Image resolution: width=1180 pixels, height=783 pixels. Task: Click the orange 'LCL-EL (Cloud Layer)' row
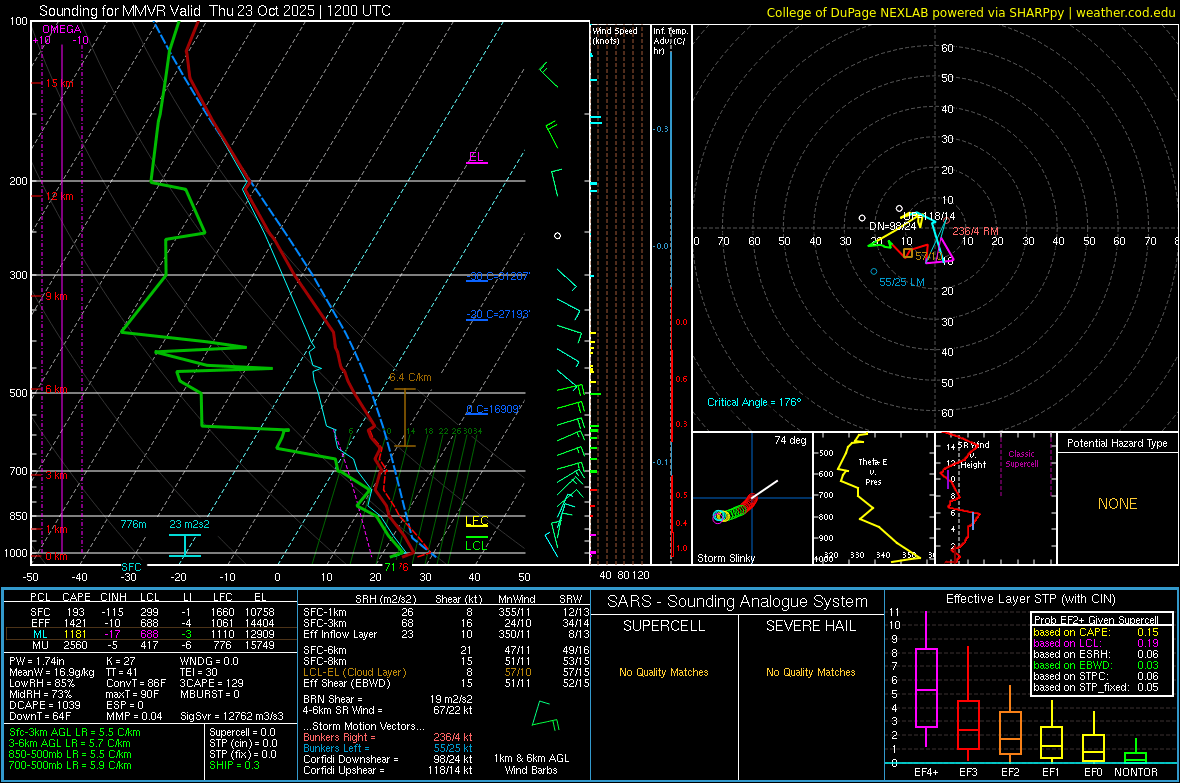click(x=446, y=672)
